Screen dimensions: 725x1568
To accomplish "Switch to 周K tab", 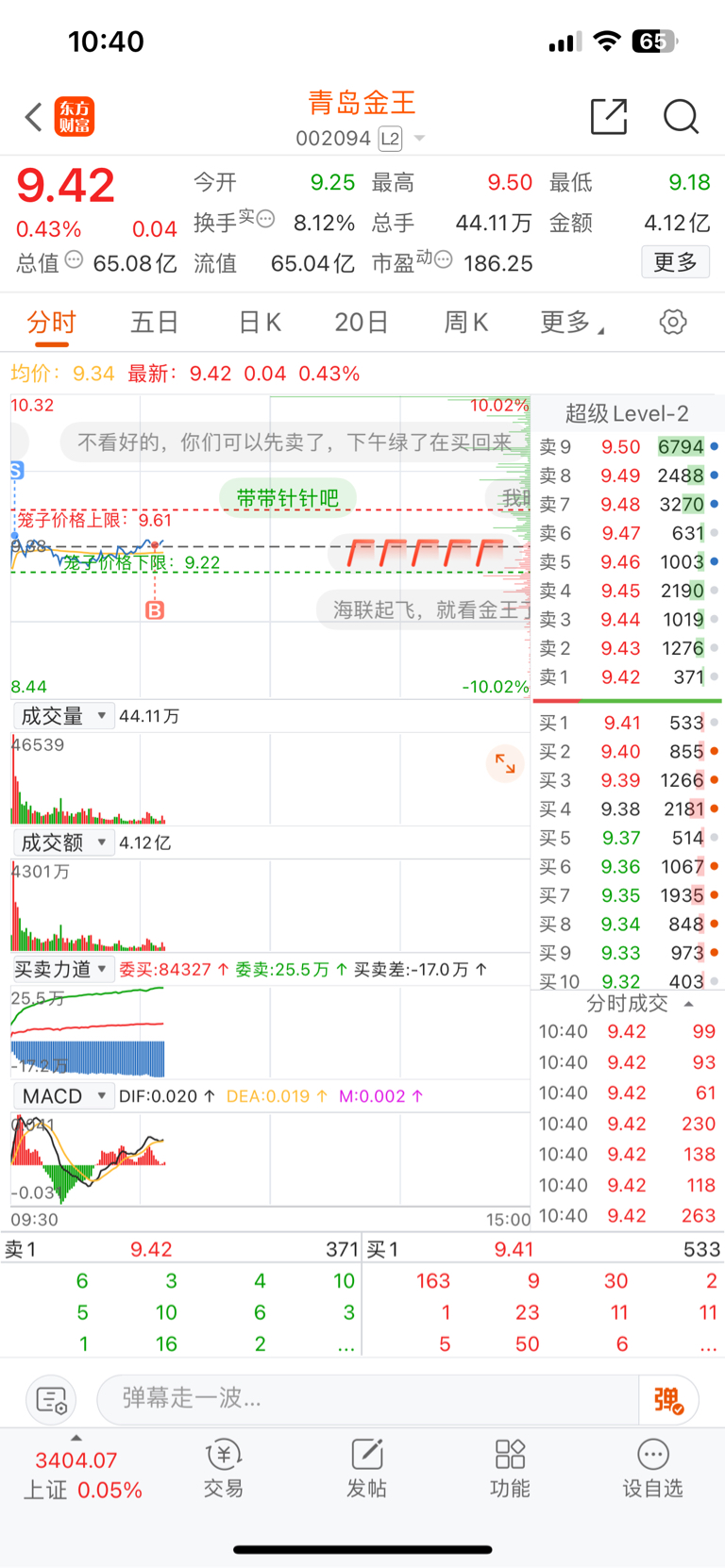I will pos(466,323).
